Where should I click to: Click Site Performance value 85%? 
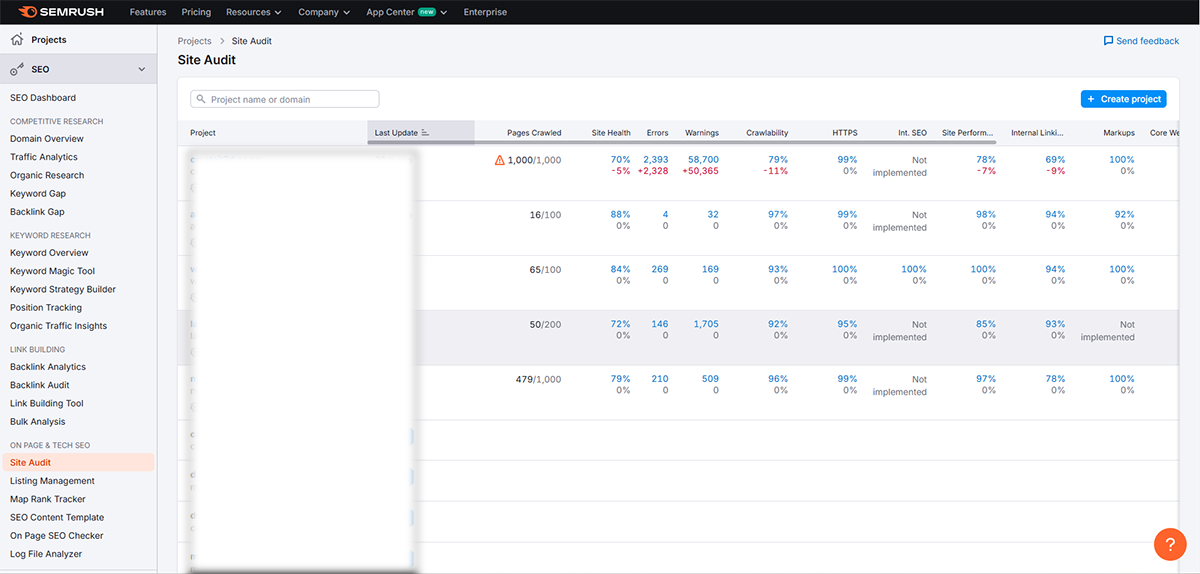[986, 324]
